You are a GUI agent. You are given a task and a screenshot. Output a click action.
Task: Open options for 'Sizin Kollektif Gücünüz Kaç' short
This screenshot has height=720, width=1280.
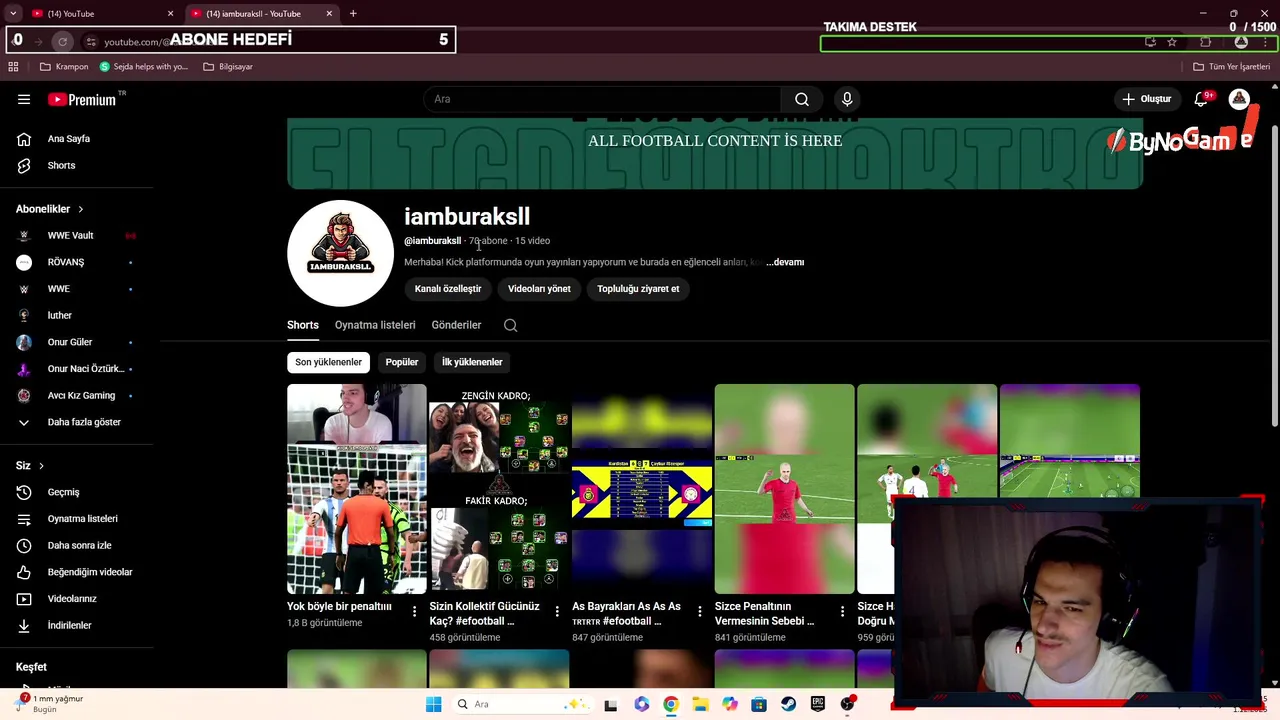click(557, 611)
